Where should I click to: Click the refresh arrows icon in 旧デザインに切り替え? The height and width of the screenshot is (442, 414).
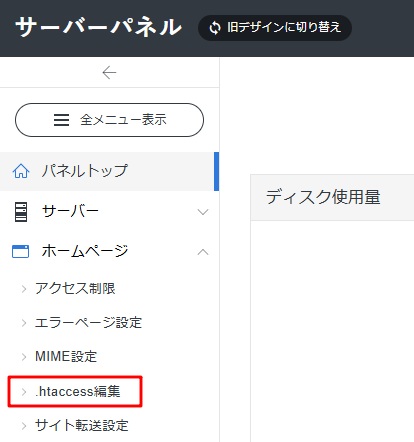pyautogui.click(x=215, y=28)
